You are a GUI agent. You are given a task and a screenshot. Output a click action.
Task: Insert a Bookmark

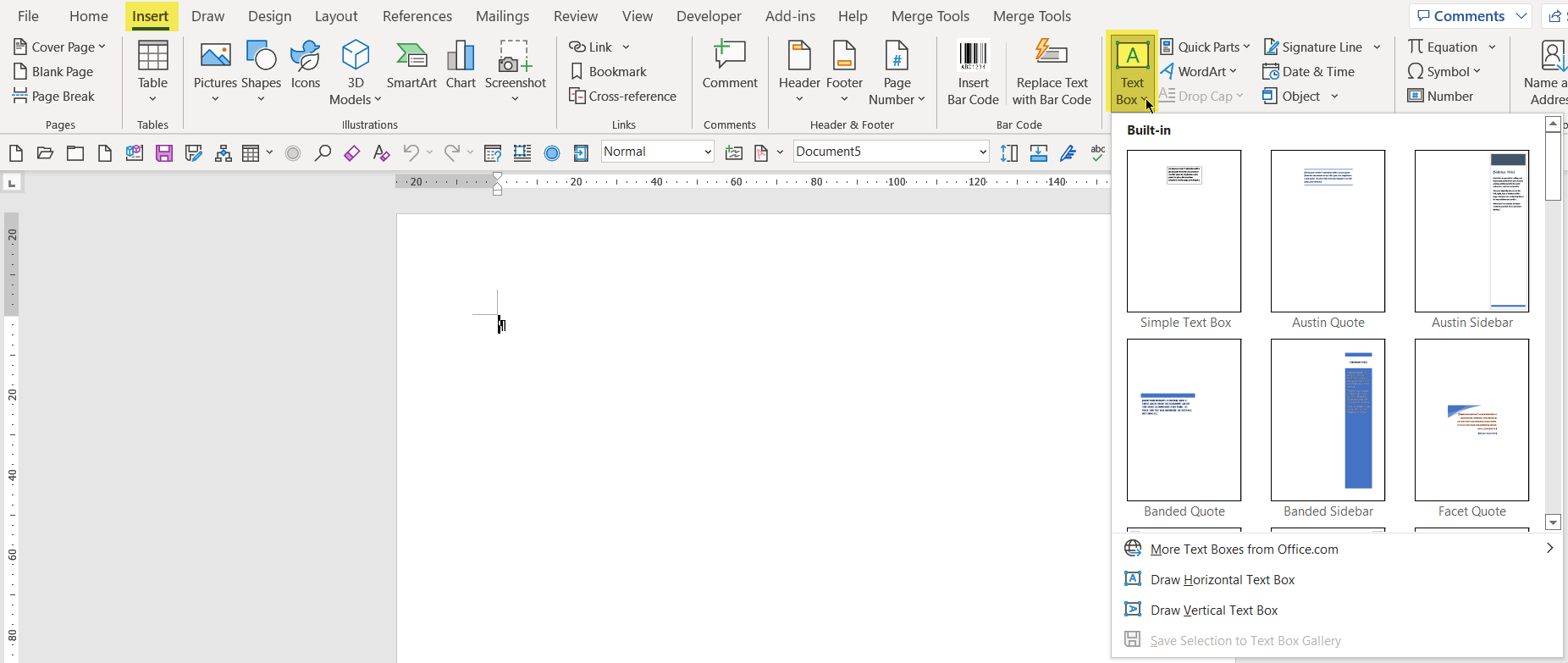(x=608, y=72)
